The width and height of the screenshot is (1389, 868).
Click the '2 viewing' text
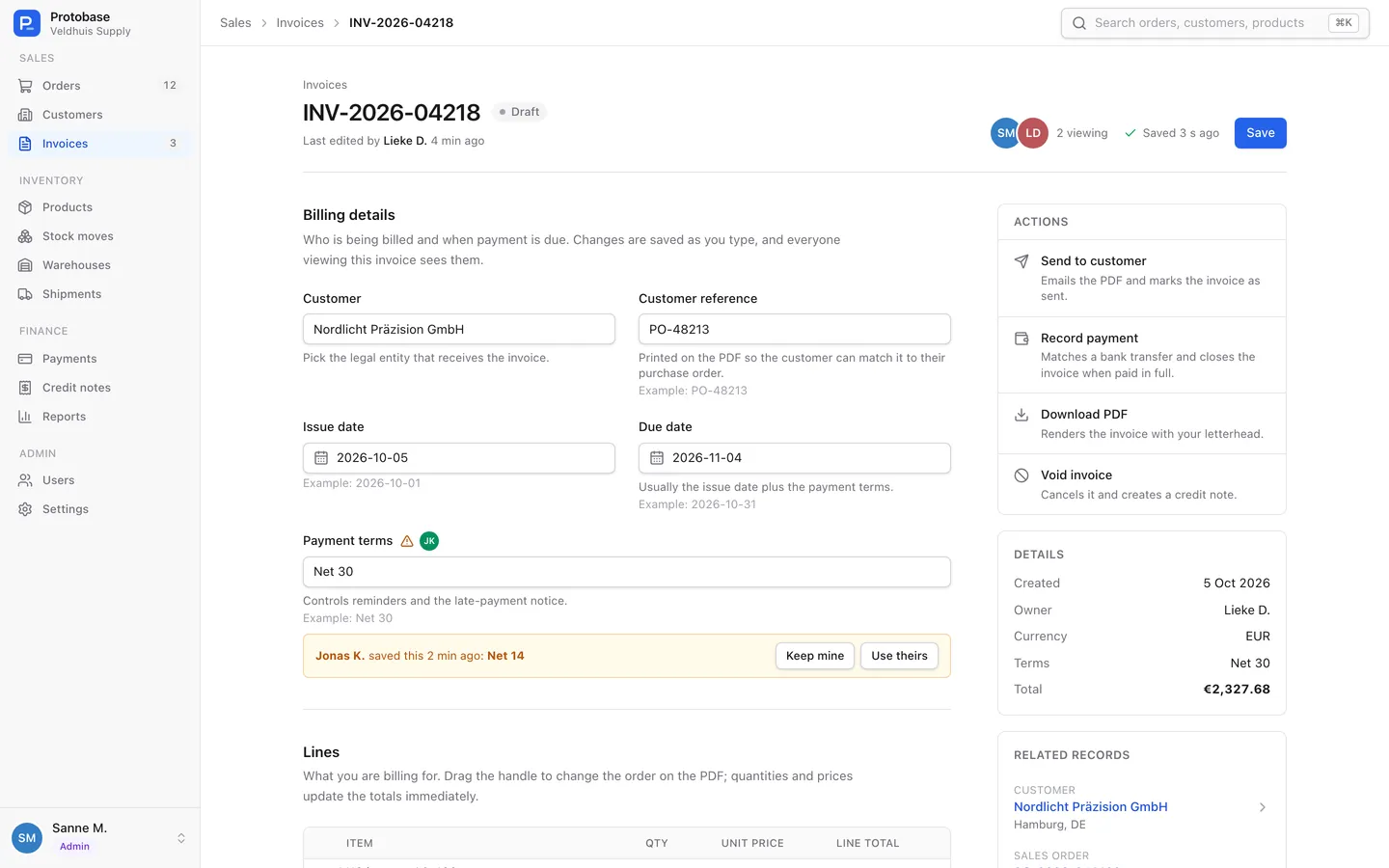(1082, 133)
